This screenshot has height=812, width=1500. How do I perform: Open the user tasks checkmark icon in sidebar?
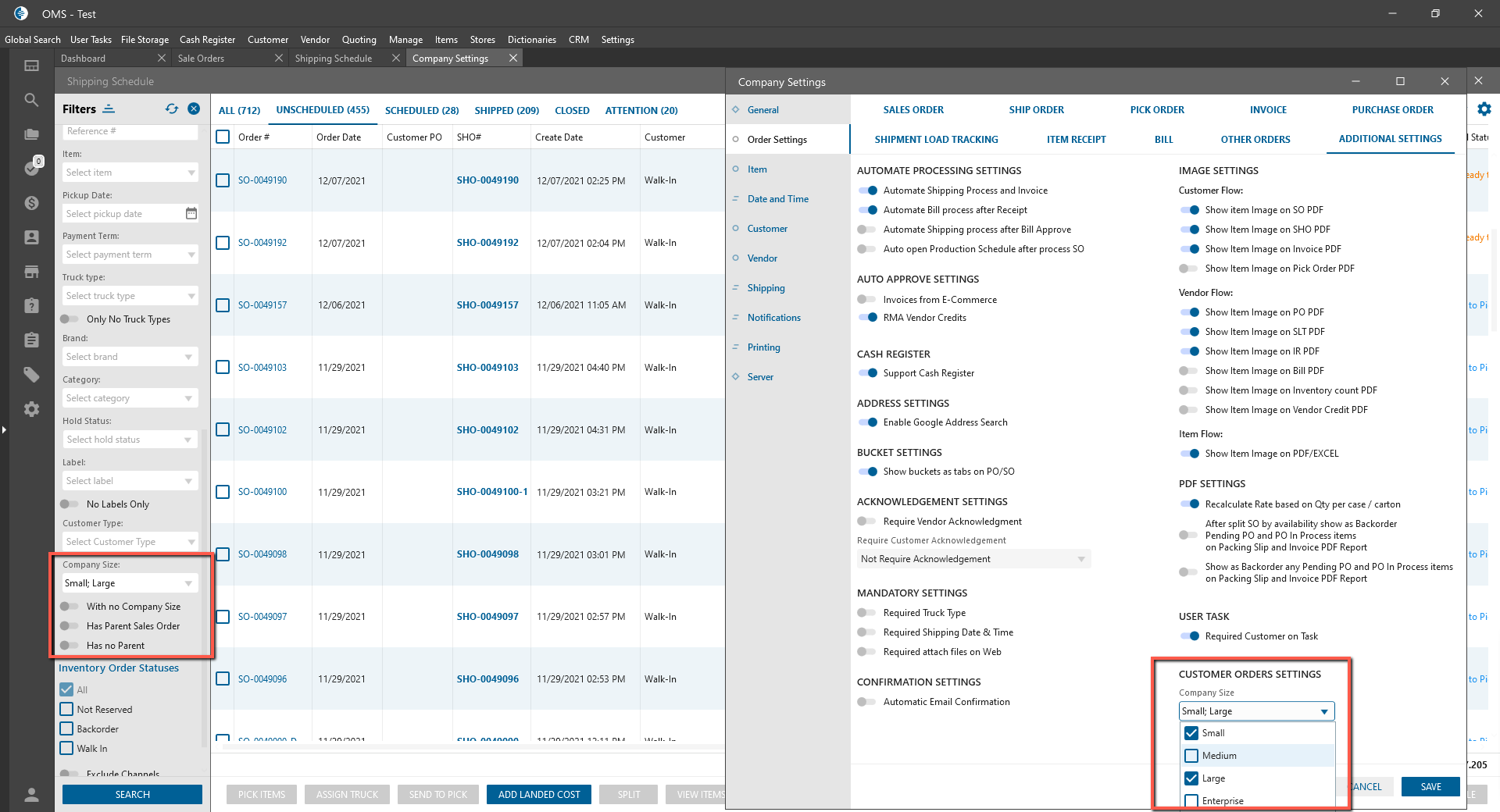coord(31,168)
